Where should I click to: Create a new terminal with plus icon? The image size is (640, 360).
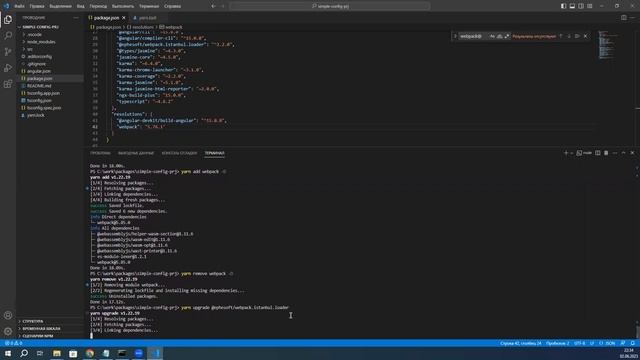pyautogui.click(x=566, y=153)
